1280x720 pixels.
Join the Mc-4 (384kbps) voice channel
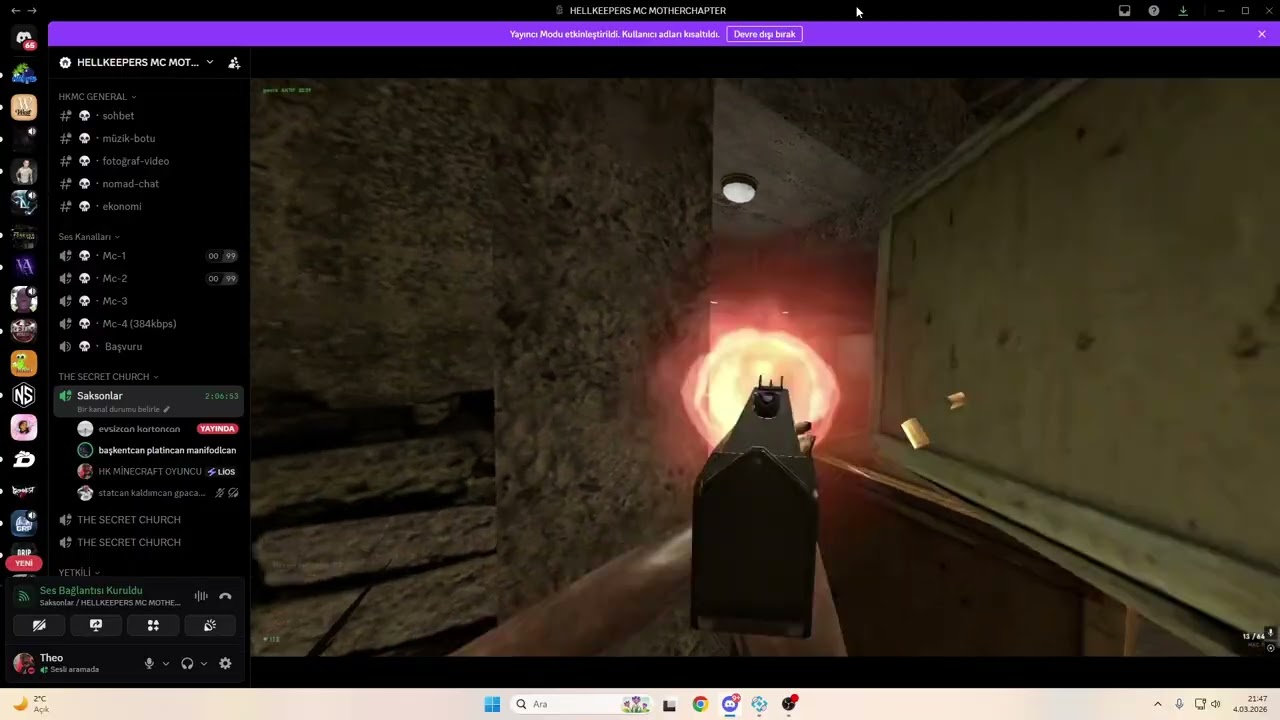pyautogui.click(x=148, y=324)
